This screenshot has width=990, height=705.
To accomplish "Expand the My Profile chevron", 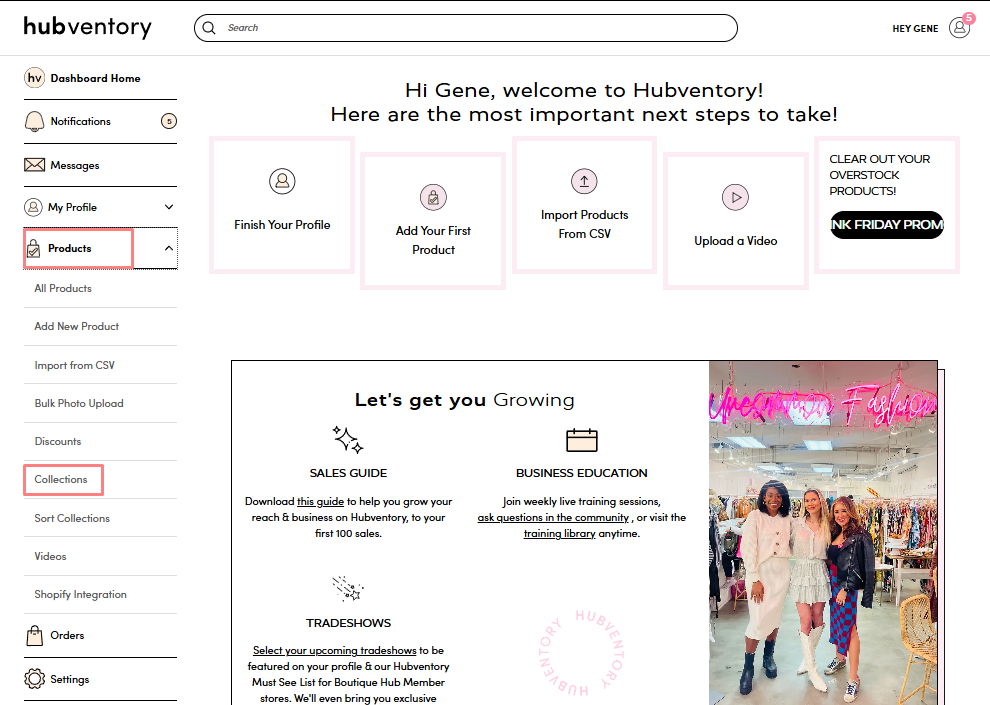I will click(169, 207).
